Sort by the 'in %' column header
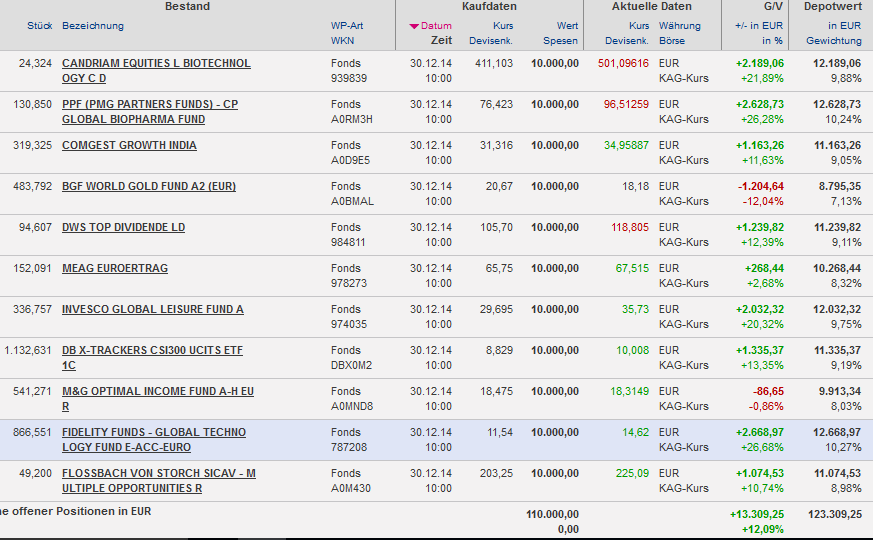Image resolution: width=873 pixels, height=540 pixels. [x=773, y=41]
